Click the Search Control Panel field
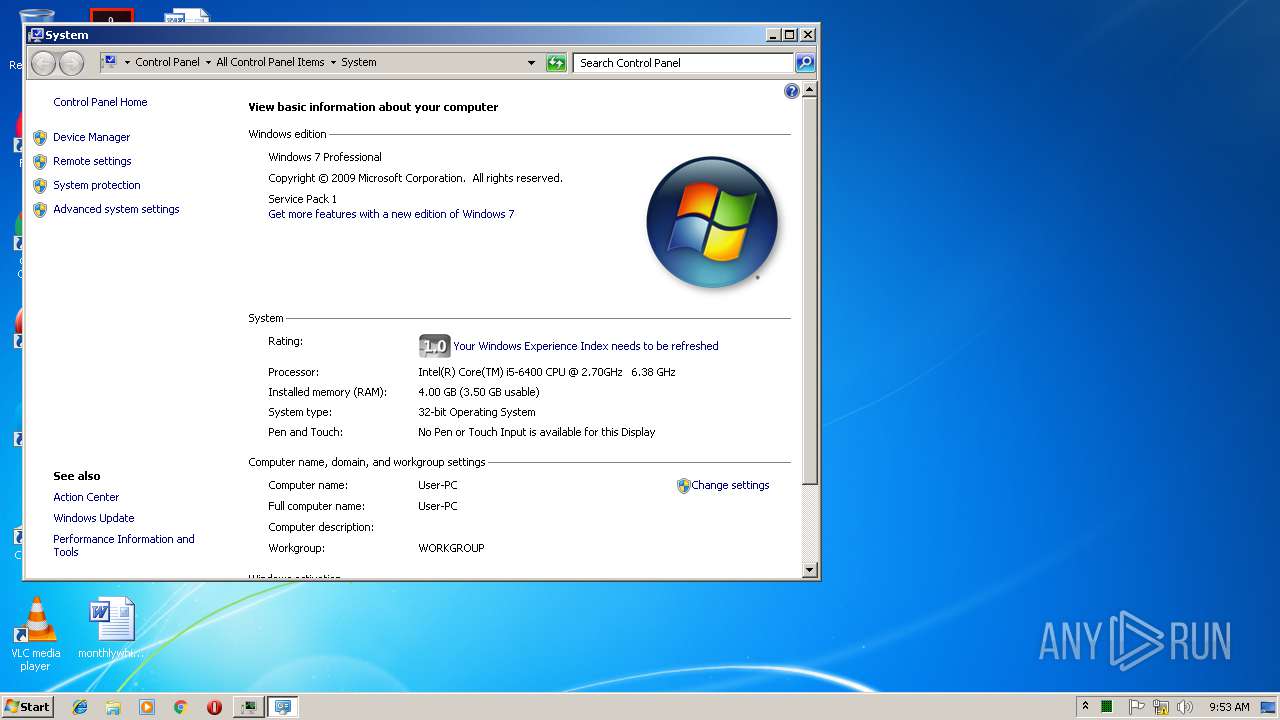This screenshot has height=720, width=1280. pyautogui.click(x=683, y=63)
